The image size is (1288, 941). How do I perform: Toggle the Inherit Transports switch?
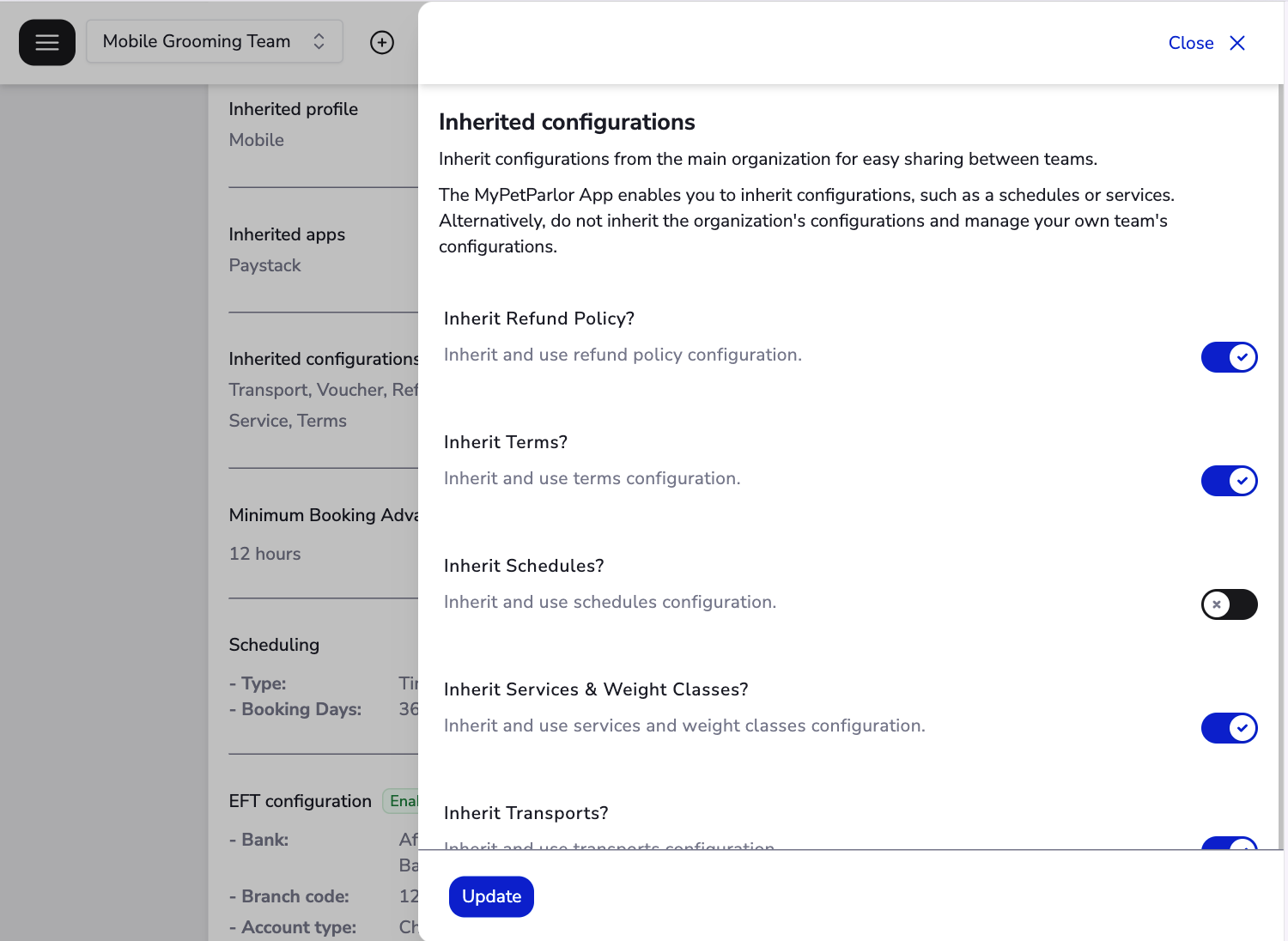tap(1229, 848)
